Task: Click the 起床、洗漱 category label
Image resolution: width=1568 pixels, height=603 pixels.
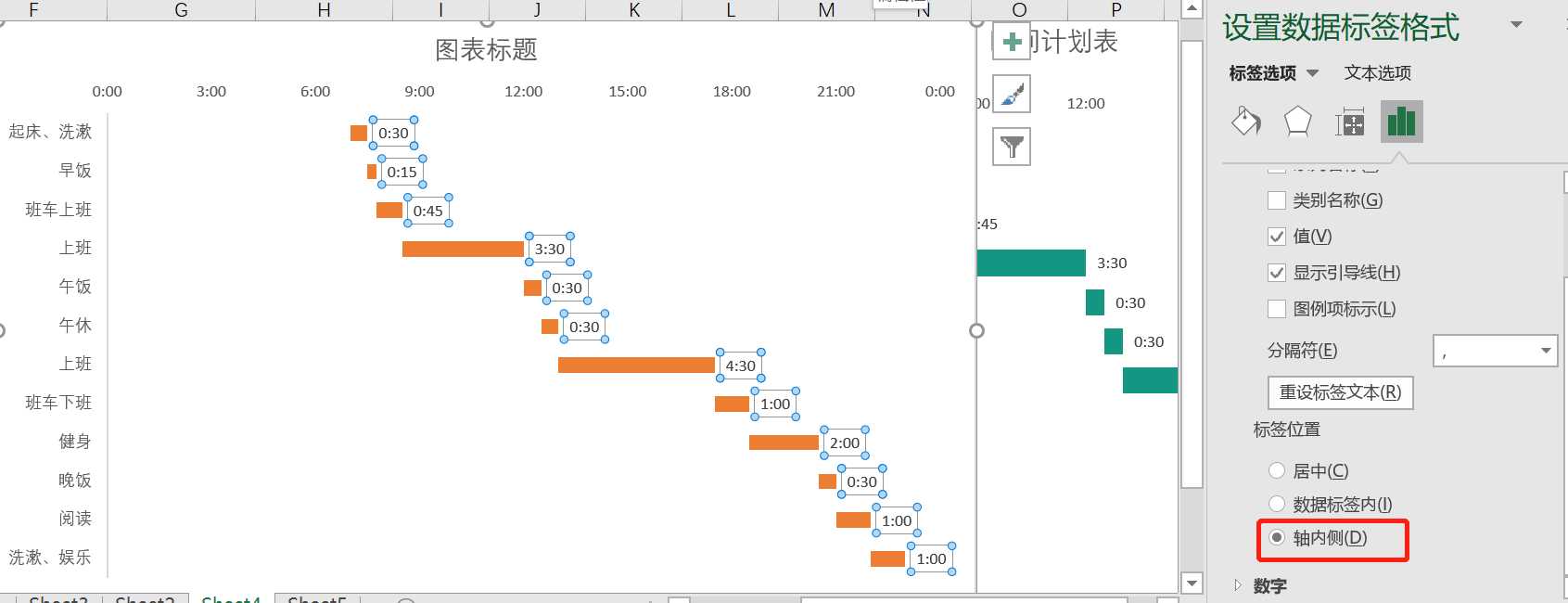Action: (x=50, y=132)
